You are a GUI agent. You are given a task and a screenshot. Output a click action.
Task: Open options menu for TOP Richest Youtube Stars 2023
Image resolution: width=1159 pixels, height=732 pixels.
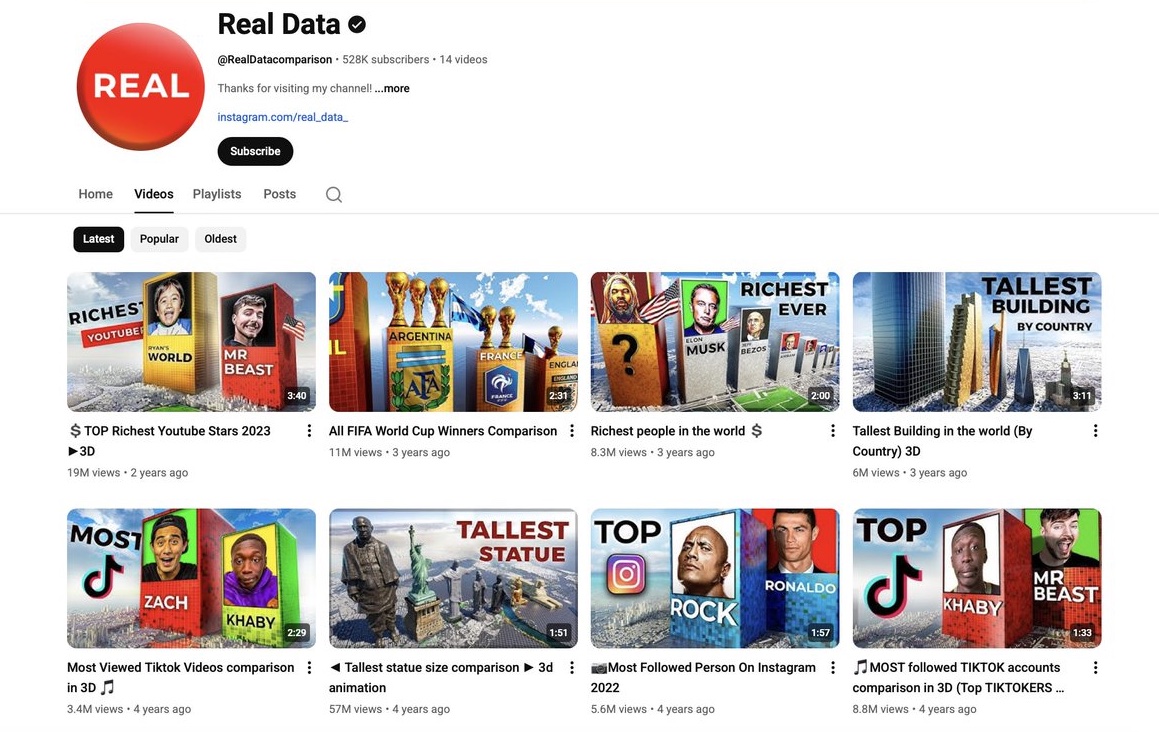309,431
